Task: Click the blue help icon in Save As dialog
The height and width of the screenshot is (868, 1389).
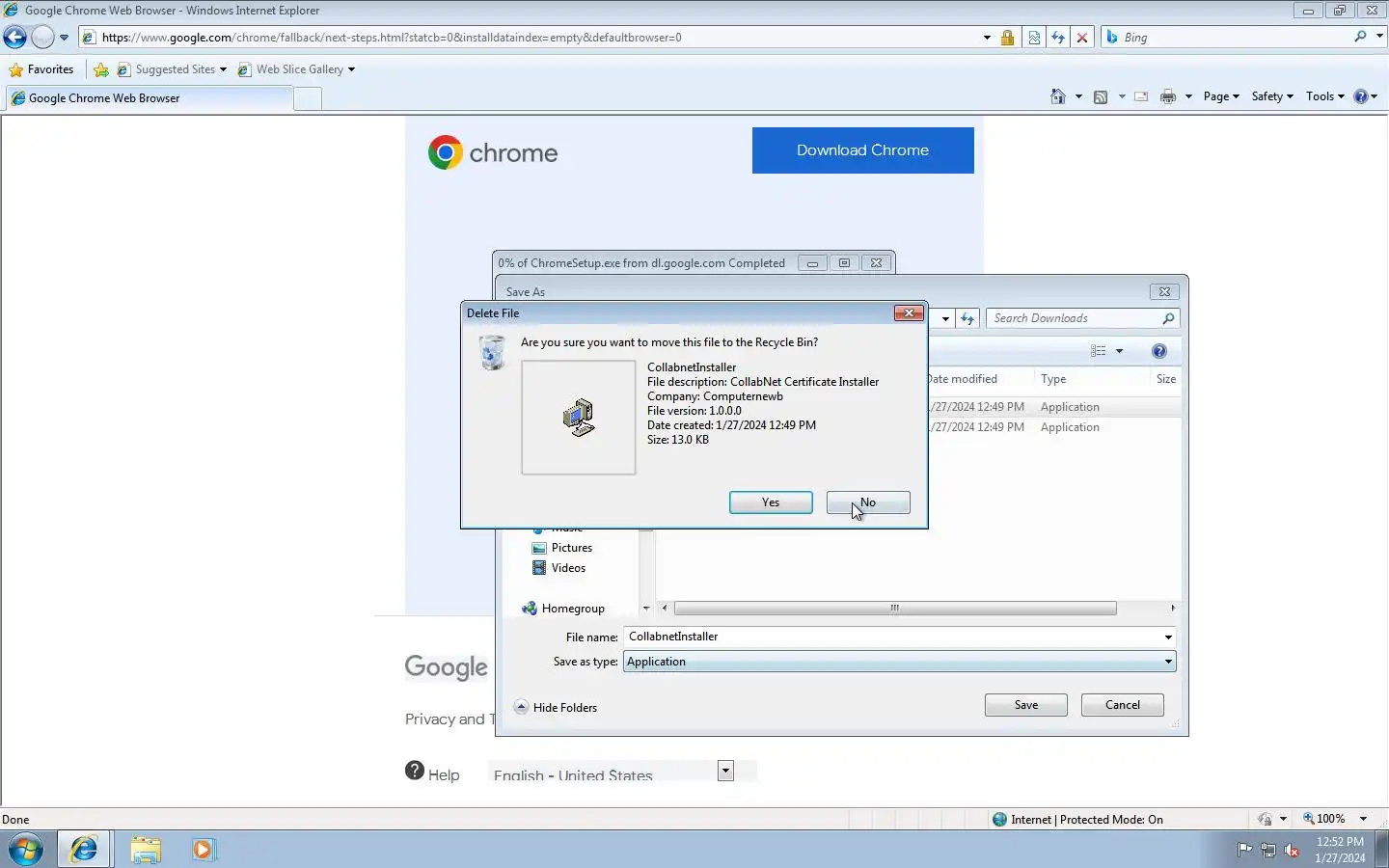Action: point(1159,351)
